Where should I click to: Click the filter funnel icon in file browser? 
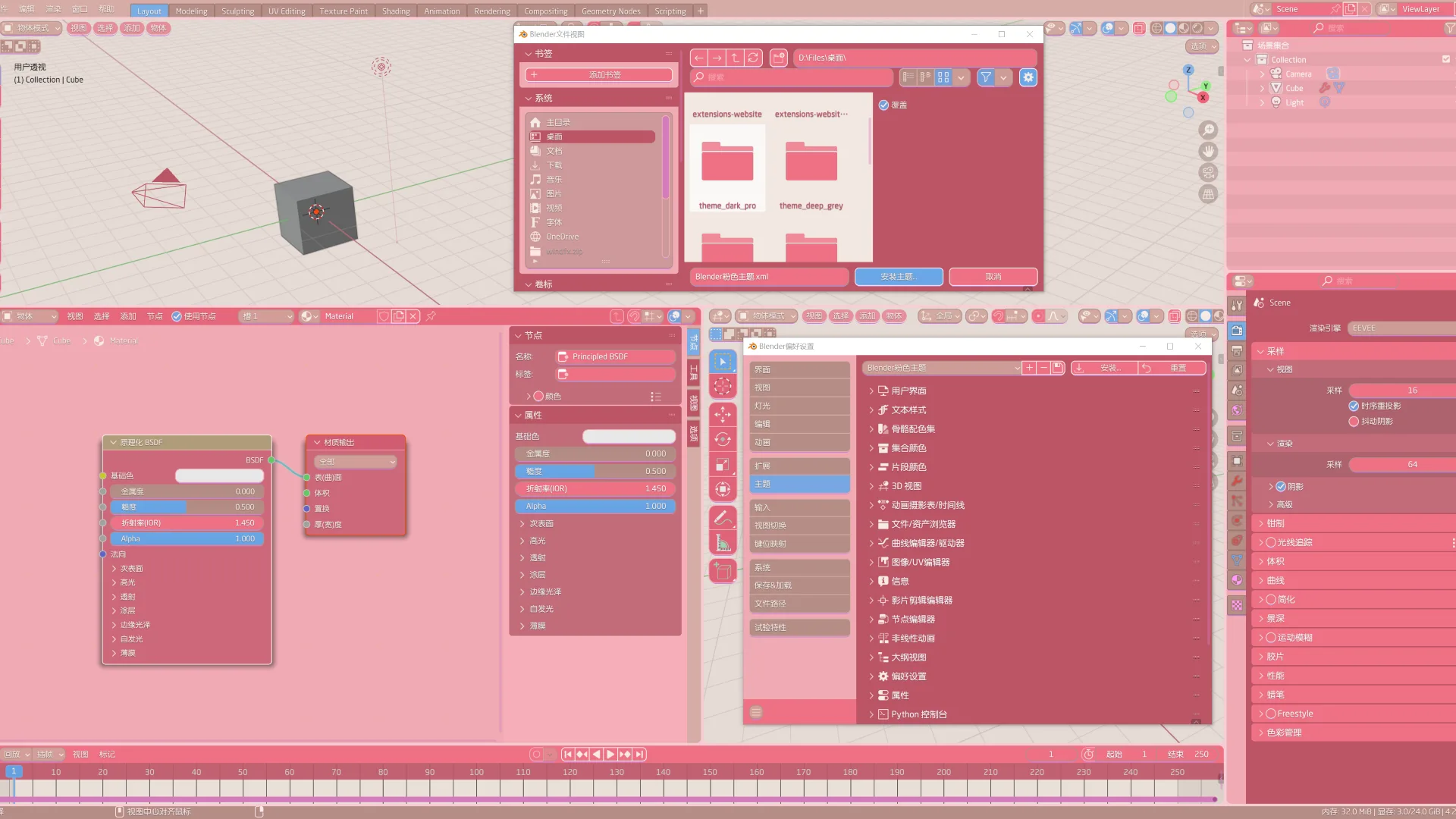pyautogui.click(x=986, y=77)
